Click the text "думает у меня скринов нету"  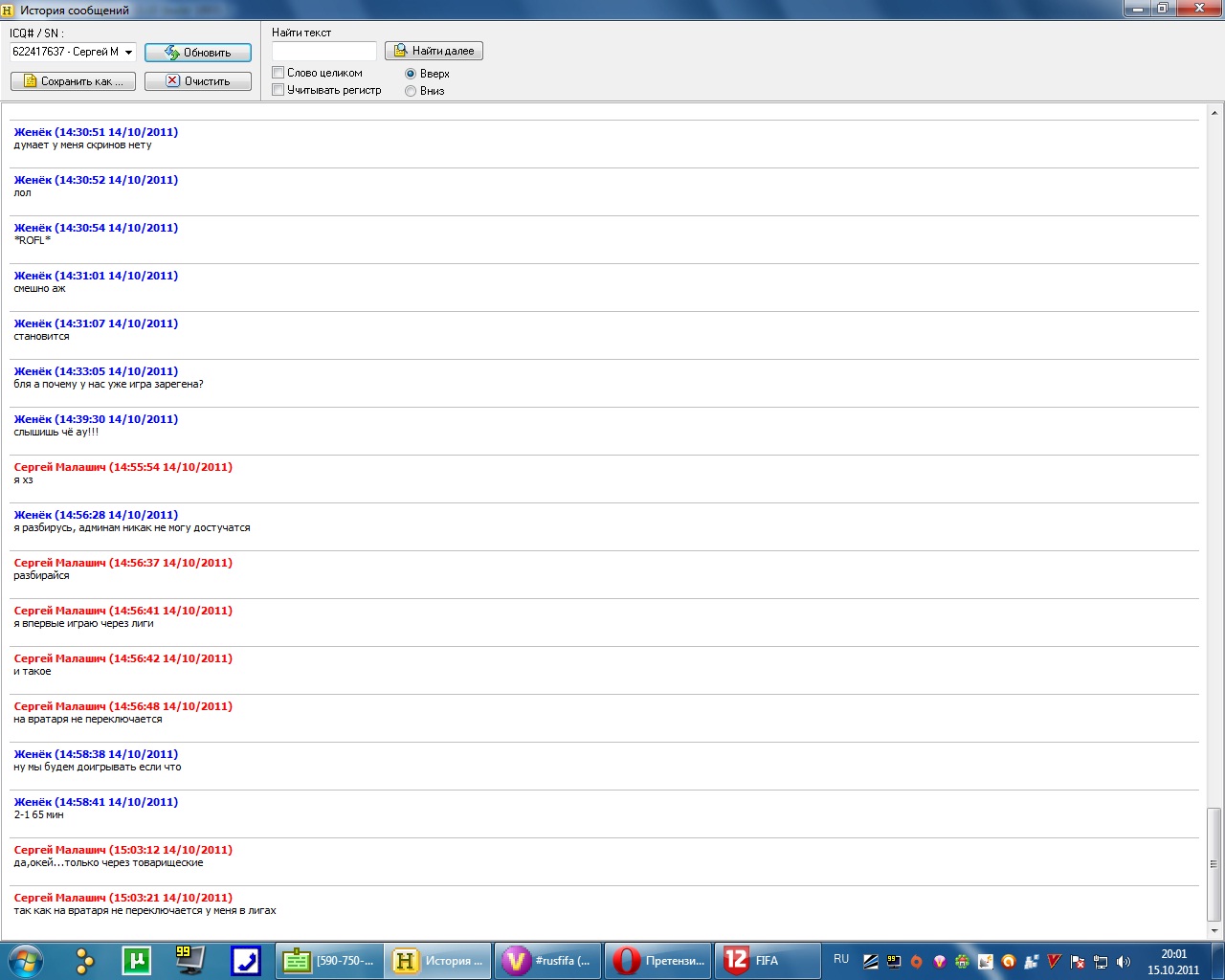click(x=82, y=145)
